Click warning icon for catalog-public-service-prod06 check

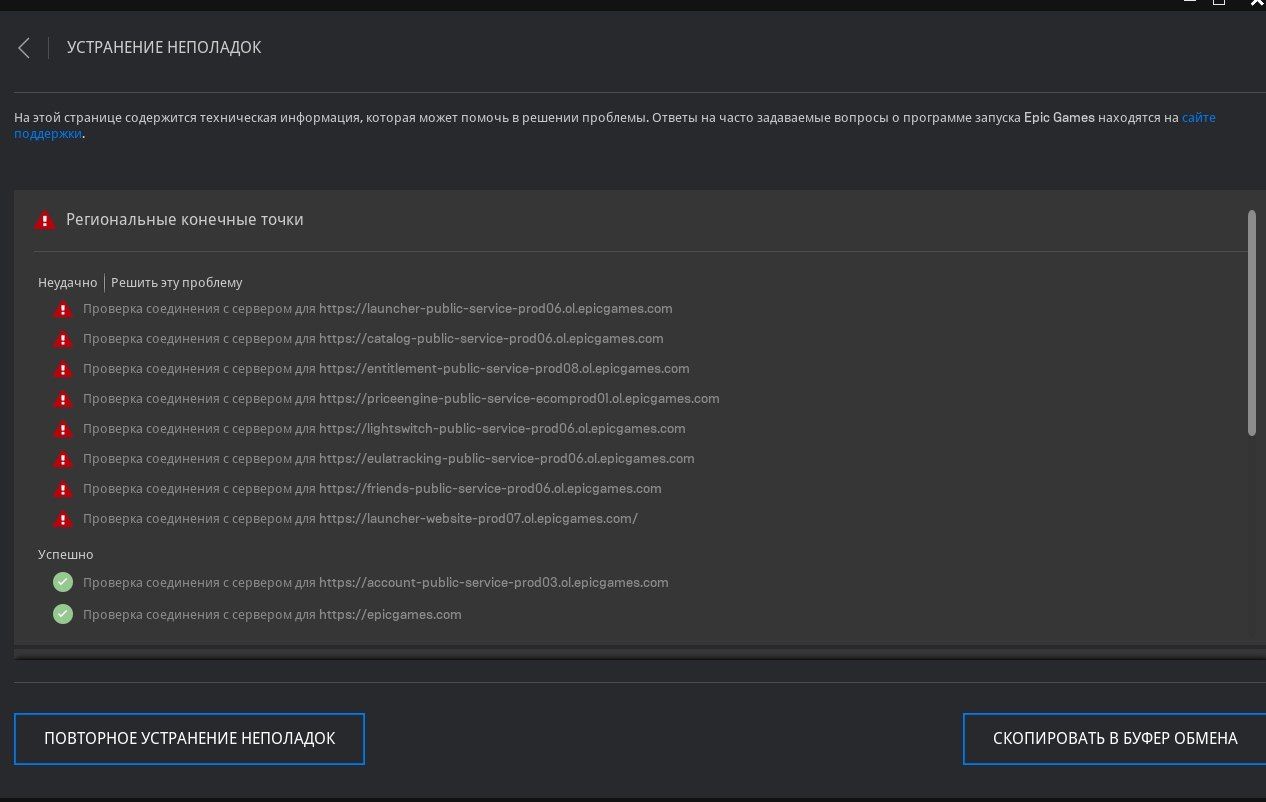click(63, 340)
